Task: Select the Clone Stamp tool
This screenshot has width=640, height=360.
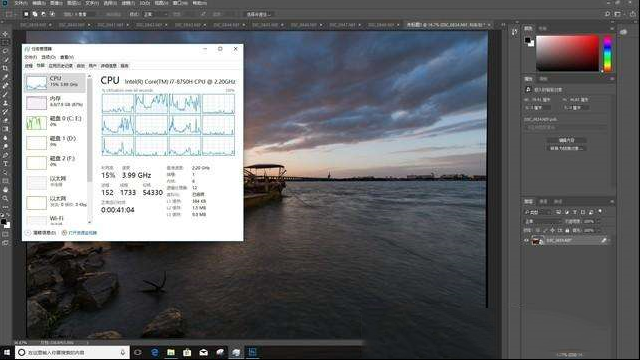Action: click(x=5, y=103)
